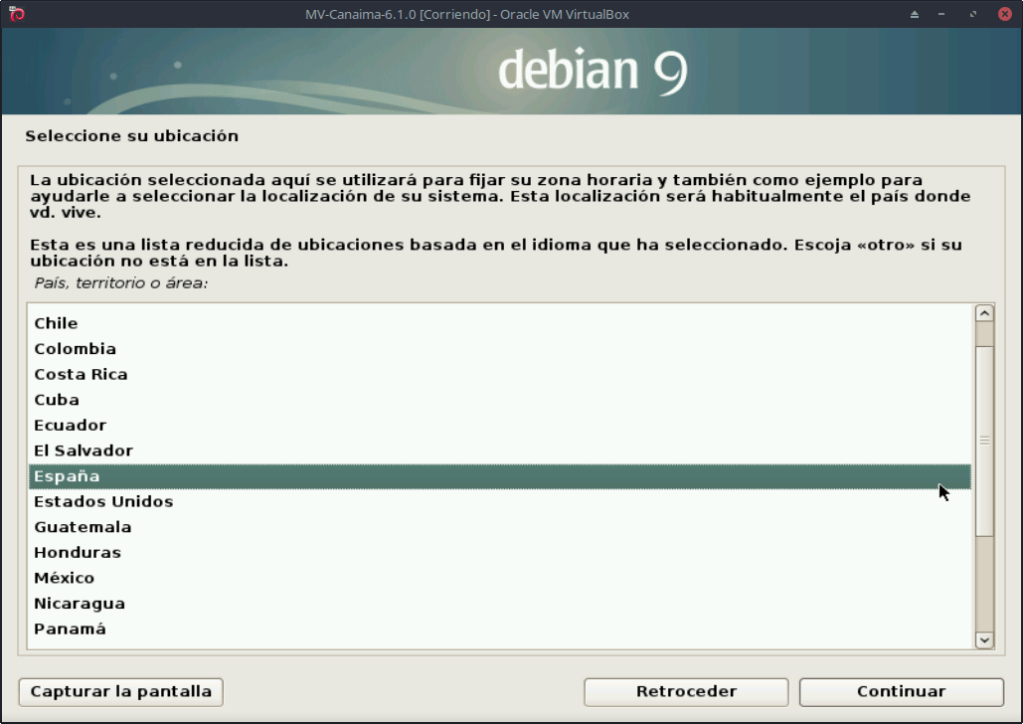Select Nicaragua from the list

(x=79, y=604)
